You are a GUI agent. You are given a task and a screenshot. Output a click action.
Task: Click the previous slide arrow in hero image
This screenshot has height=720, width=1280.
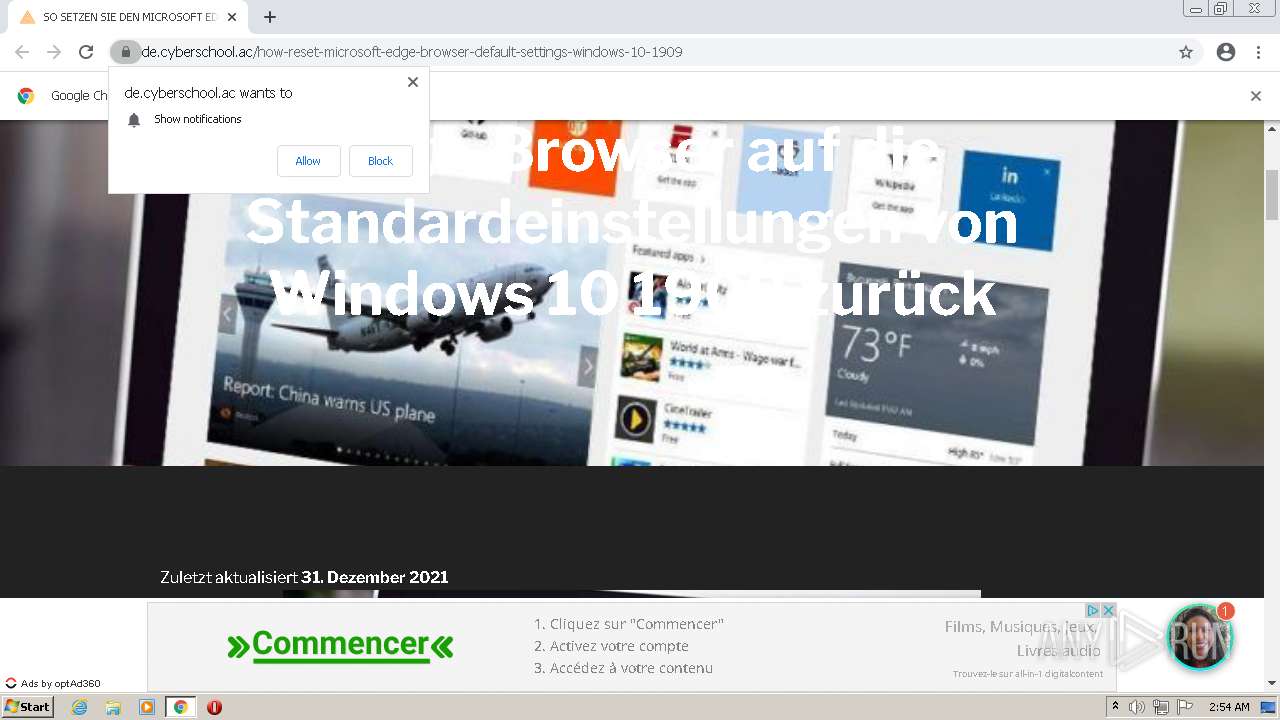click(227, 315)
